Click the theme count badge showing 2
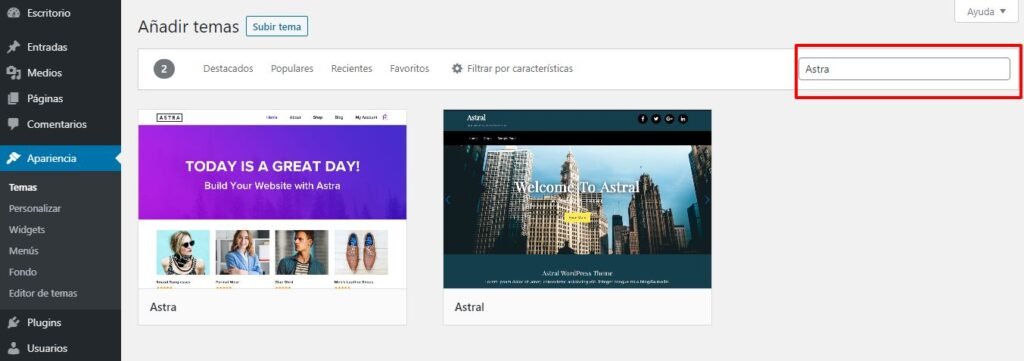The image size is (1024, 361). 164,69
